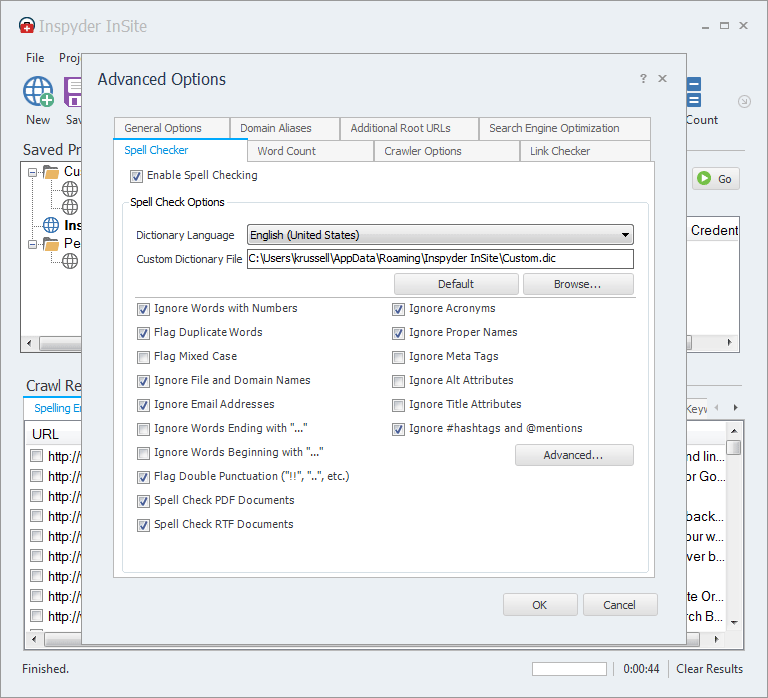Uncheck Ignore Proper Names

pos(398,333)
